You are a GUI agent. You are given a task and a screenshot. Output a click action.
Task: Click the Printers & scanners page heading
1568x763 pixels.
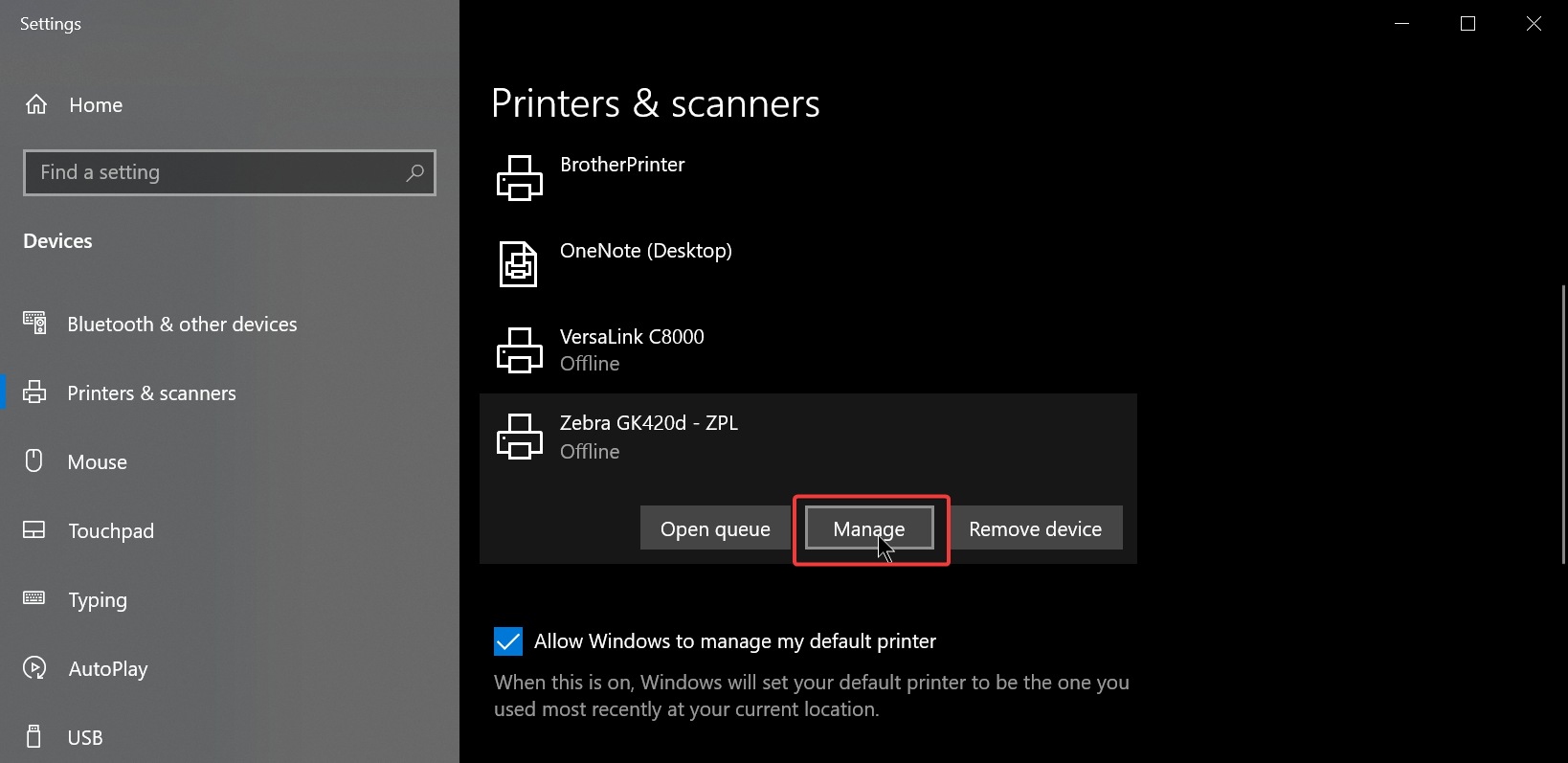pos(656,103)
